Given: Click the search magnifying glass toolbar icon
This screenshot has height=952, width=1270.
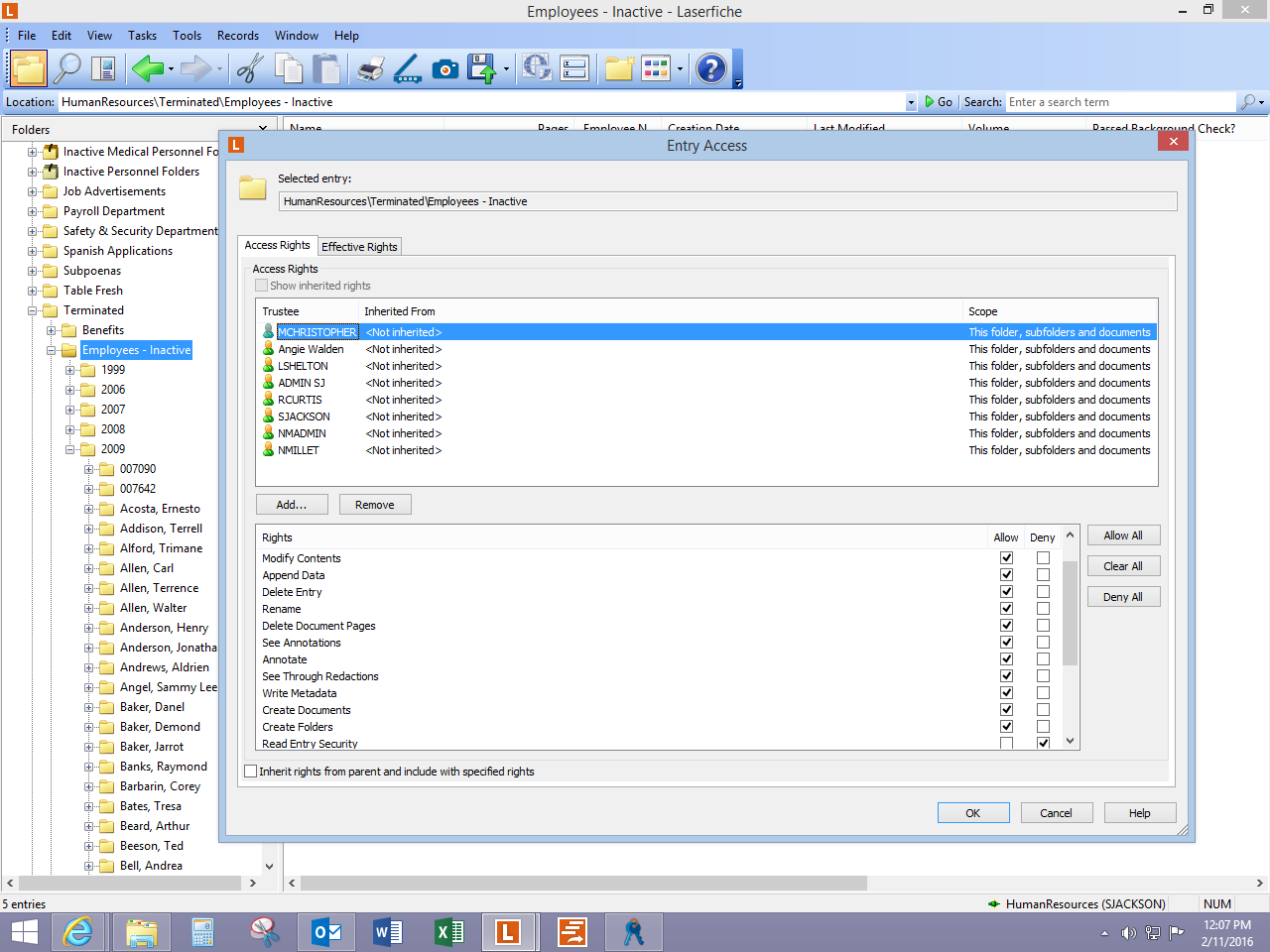Looking at the screenshot, I should click(x=67, y=68).
